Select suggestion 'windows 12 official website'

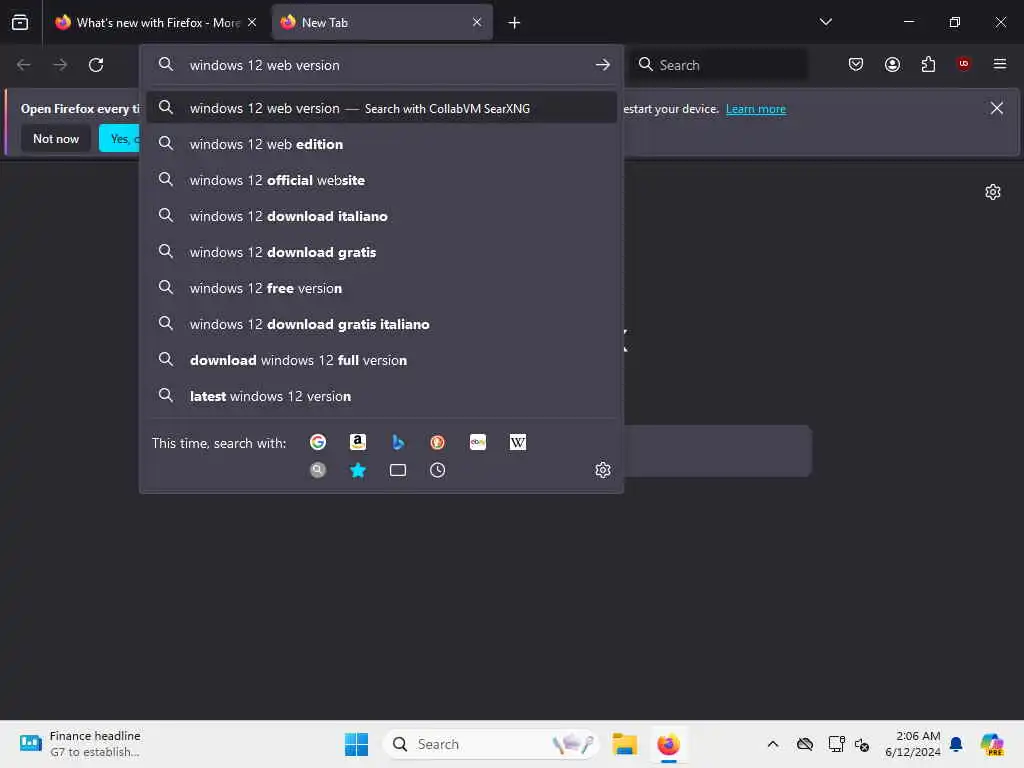pyautogui.click(x=381, y=180)
